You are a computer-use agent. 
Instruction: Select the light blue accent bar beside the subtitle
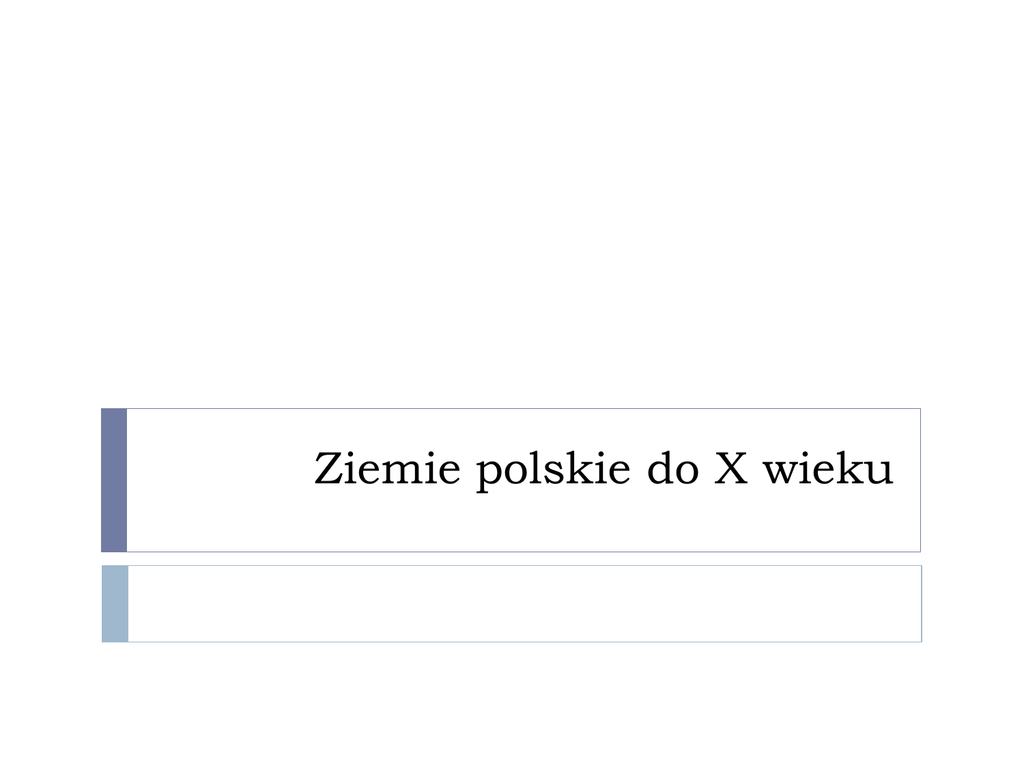click(x=115, y=604)
